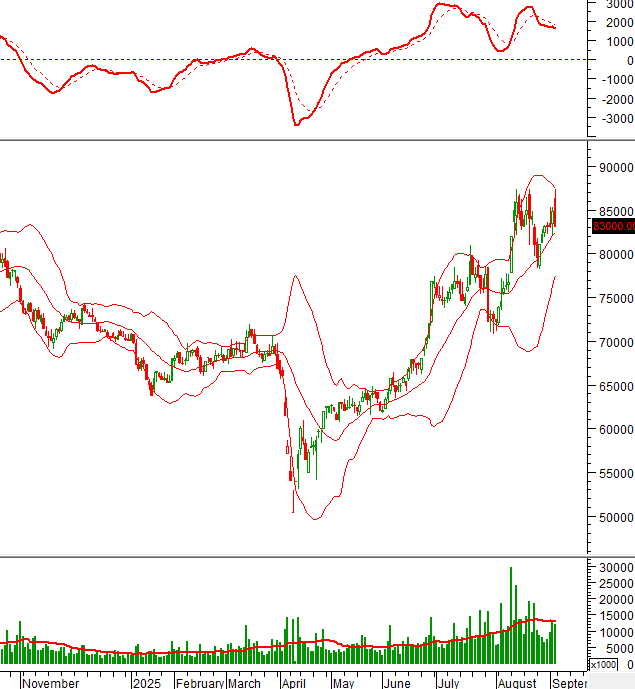Click the oscillator's lowest trough near April
635x689 pixels.
296,124
